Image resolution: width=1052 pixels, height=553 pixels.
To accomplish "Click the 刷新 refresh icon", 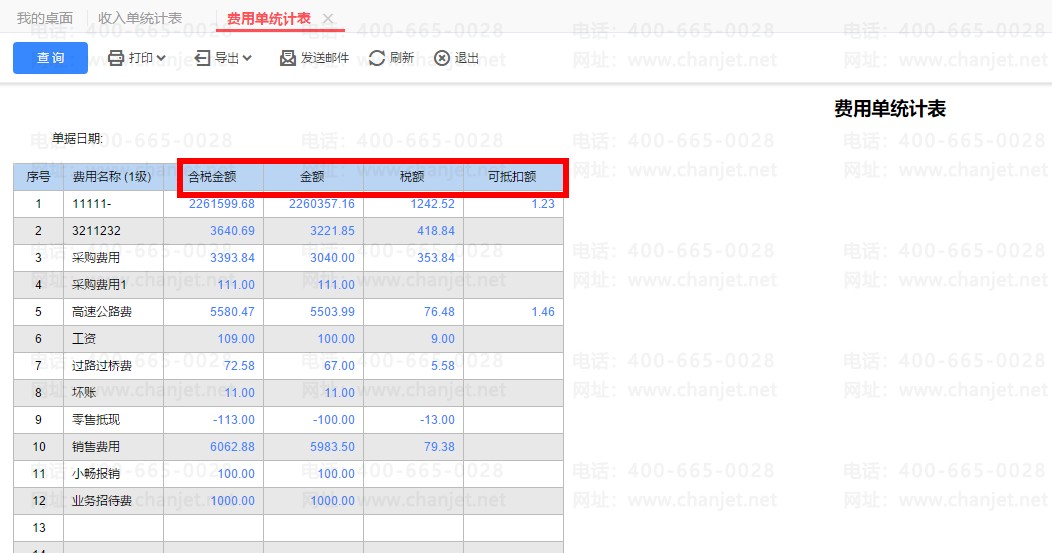I will (377, 58).
